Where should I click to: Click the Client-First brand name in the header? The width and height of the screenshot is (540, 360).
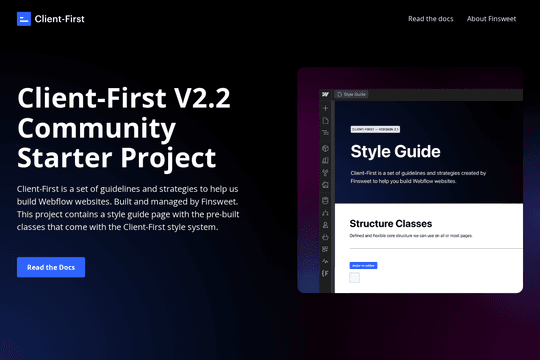click(59, 19)
